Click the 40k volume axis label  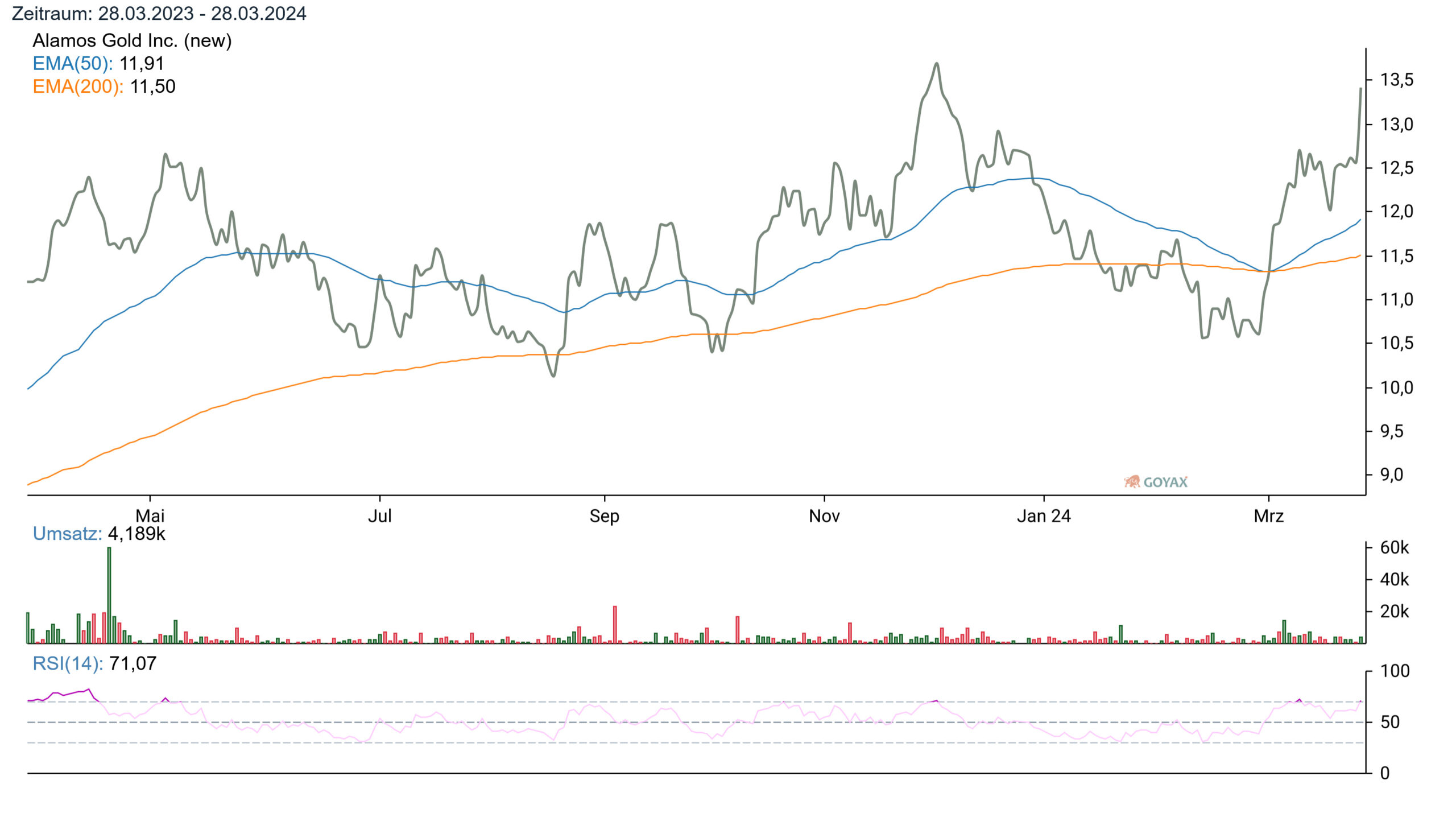(1395, 579)
